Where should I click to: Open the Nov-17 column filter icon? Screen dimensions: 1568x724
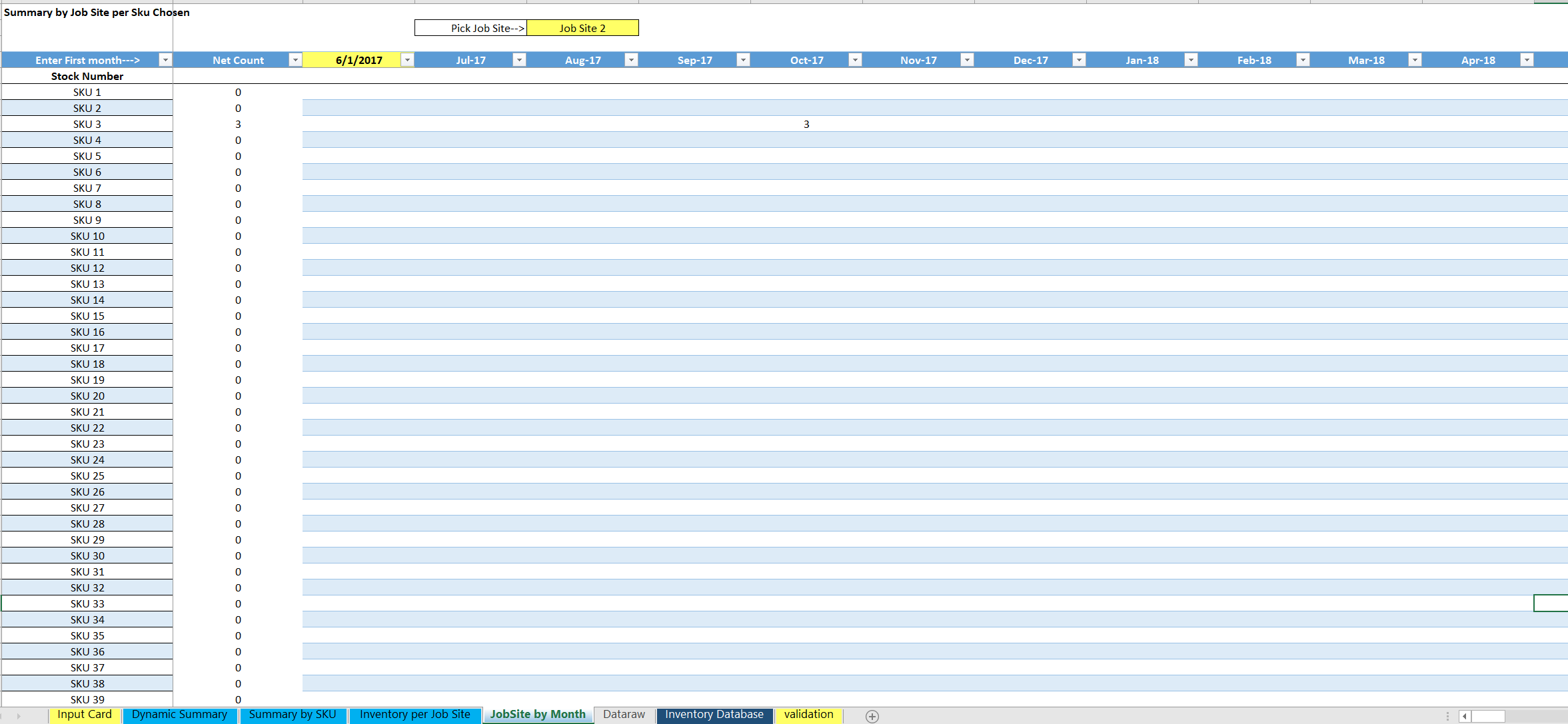click(x=967, y=59)
